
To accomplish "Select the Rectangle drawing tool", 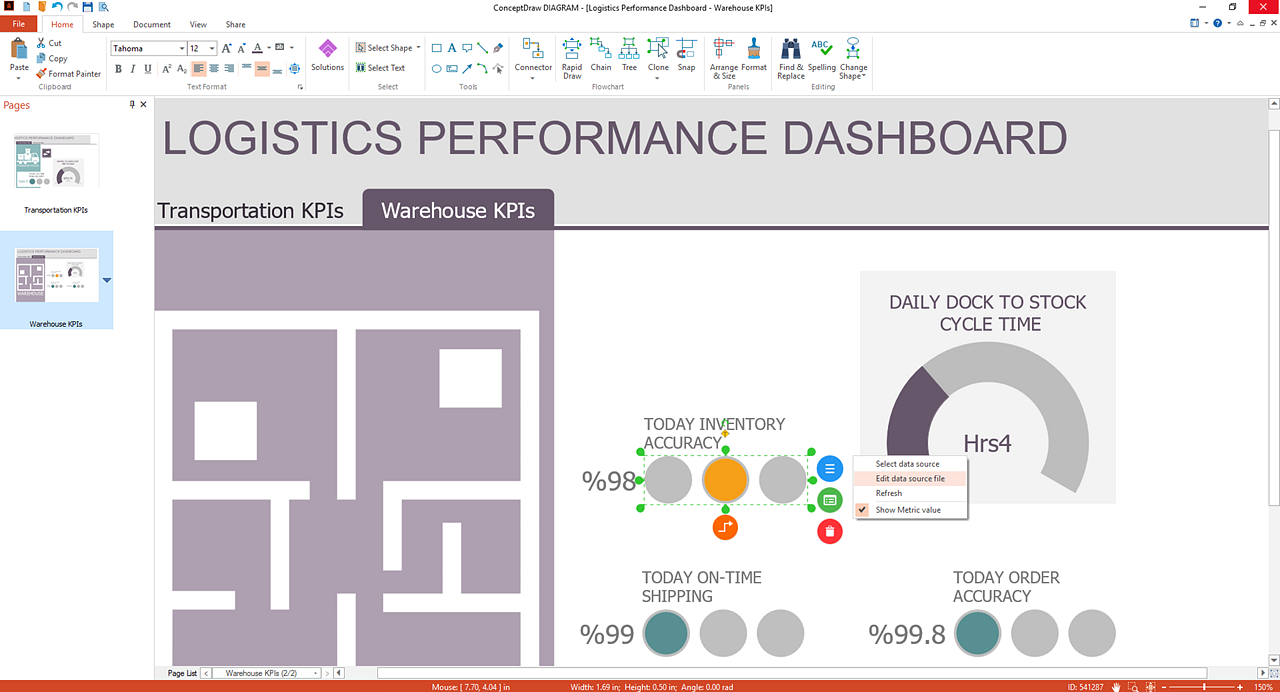I will (x=437, y=48).
